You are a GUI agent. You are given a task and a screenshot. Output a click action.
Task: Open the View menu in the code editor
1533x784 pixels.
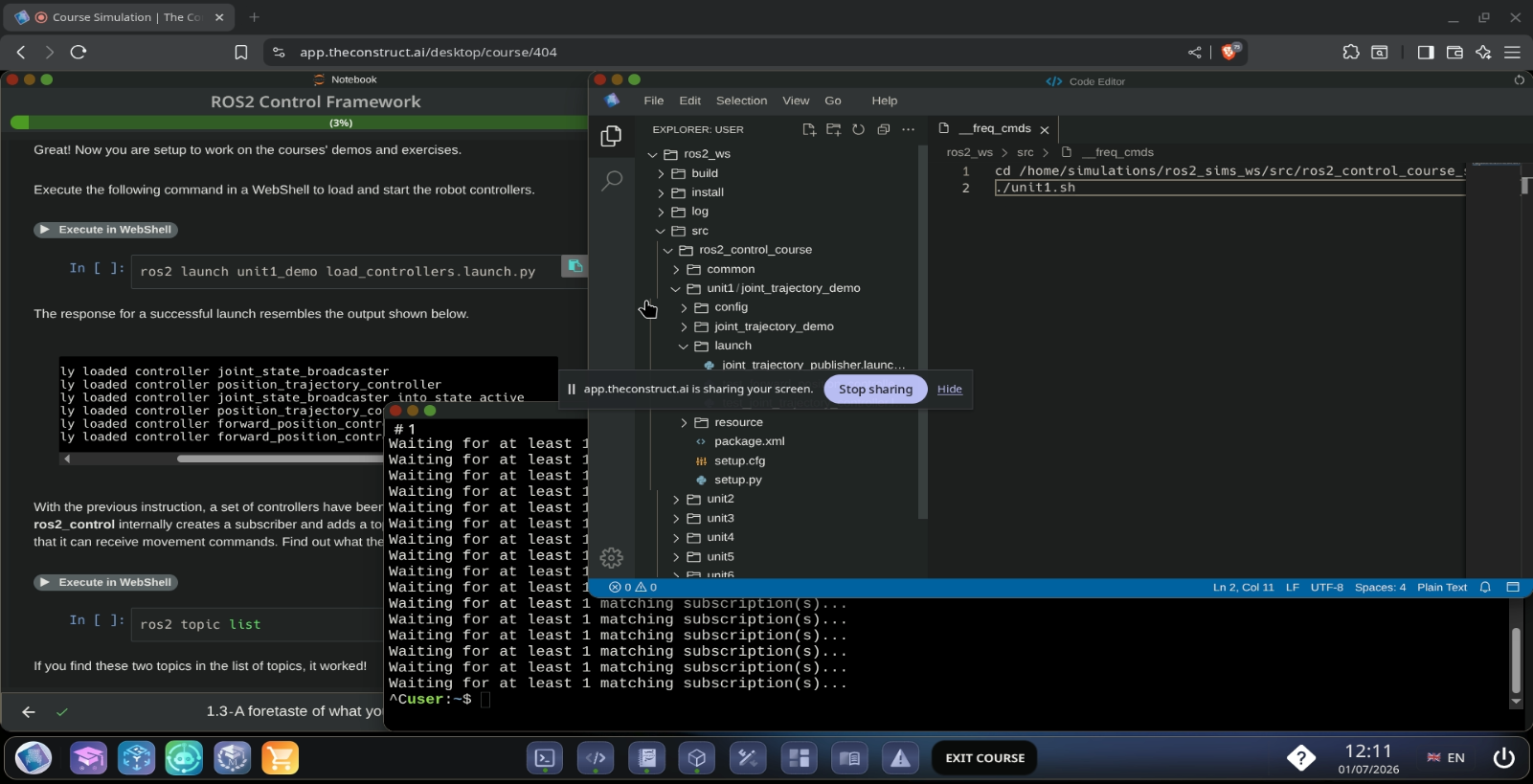pyautogui.click(x=795, y=101)
